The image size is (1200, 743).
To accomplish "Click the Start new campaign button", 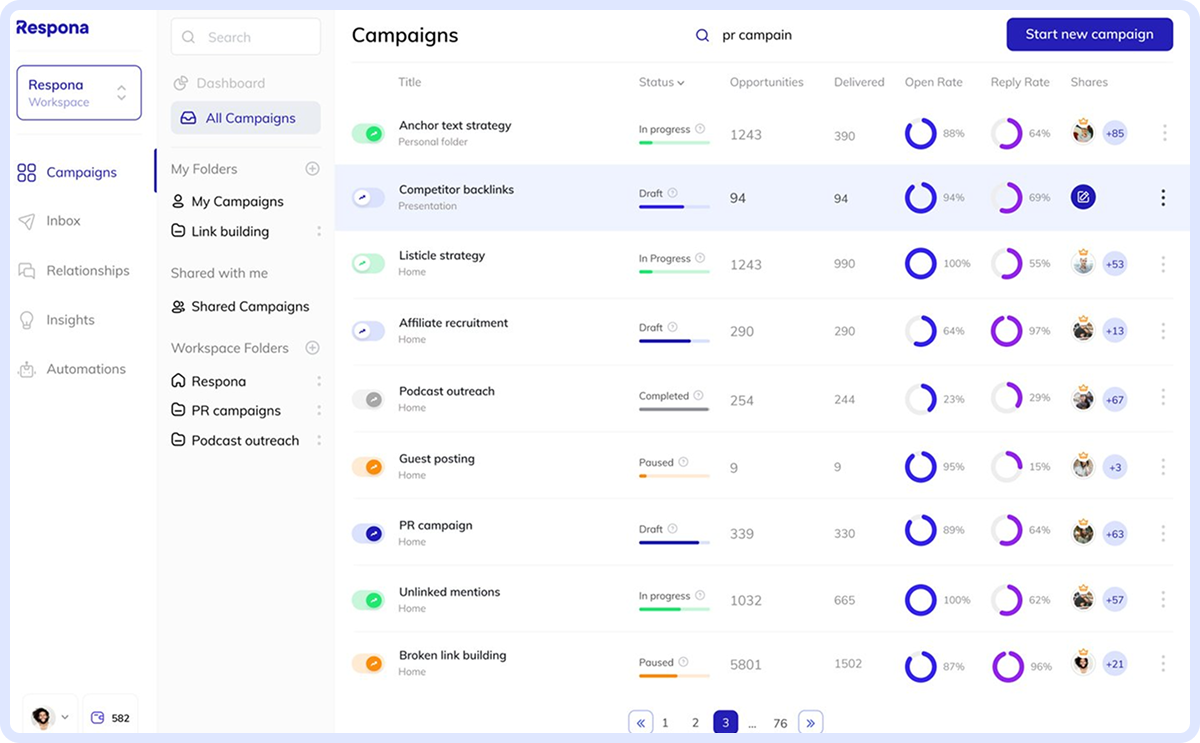I will (1089, 34).
